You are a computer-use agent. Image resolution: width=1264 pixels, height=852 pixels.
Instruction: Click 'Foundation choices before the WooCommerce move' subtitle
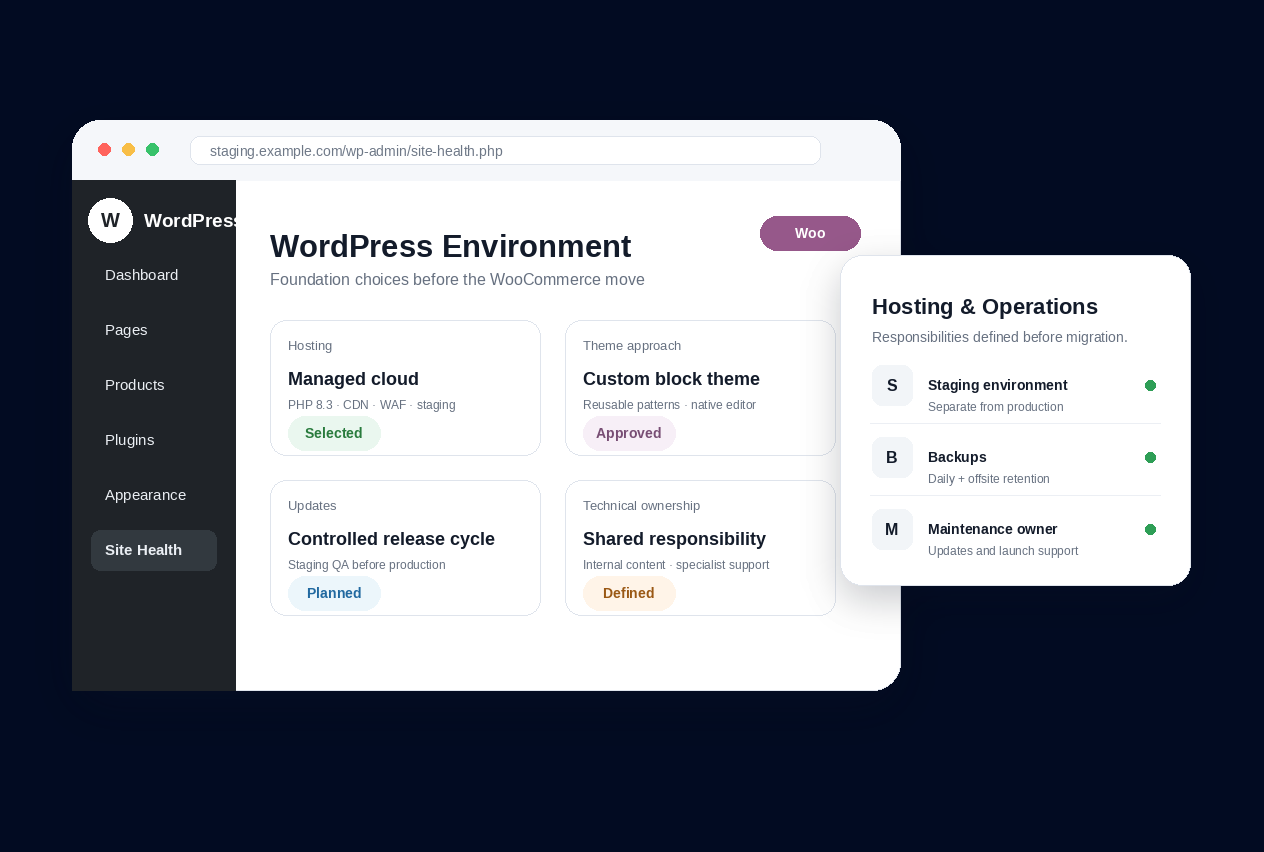pyautogui.click(x=457, y=280)
